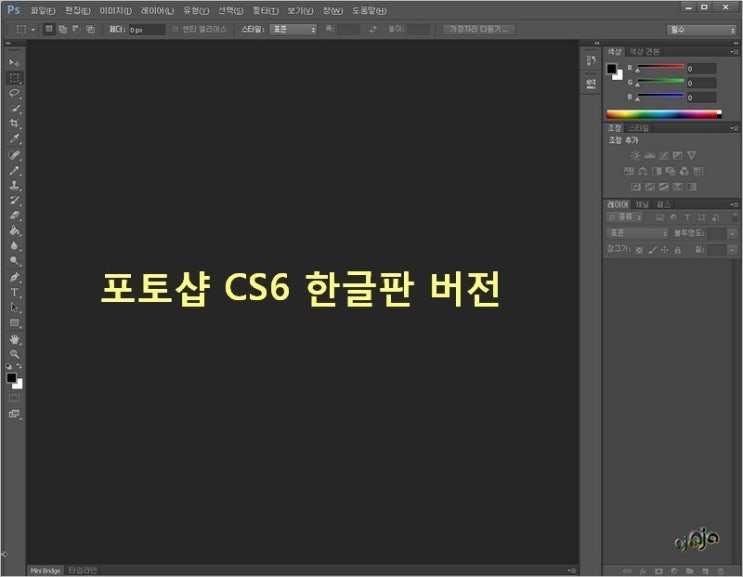Open layer filter type dropdown
This screenshot has width=743, height=577.
[625, 217]
